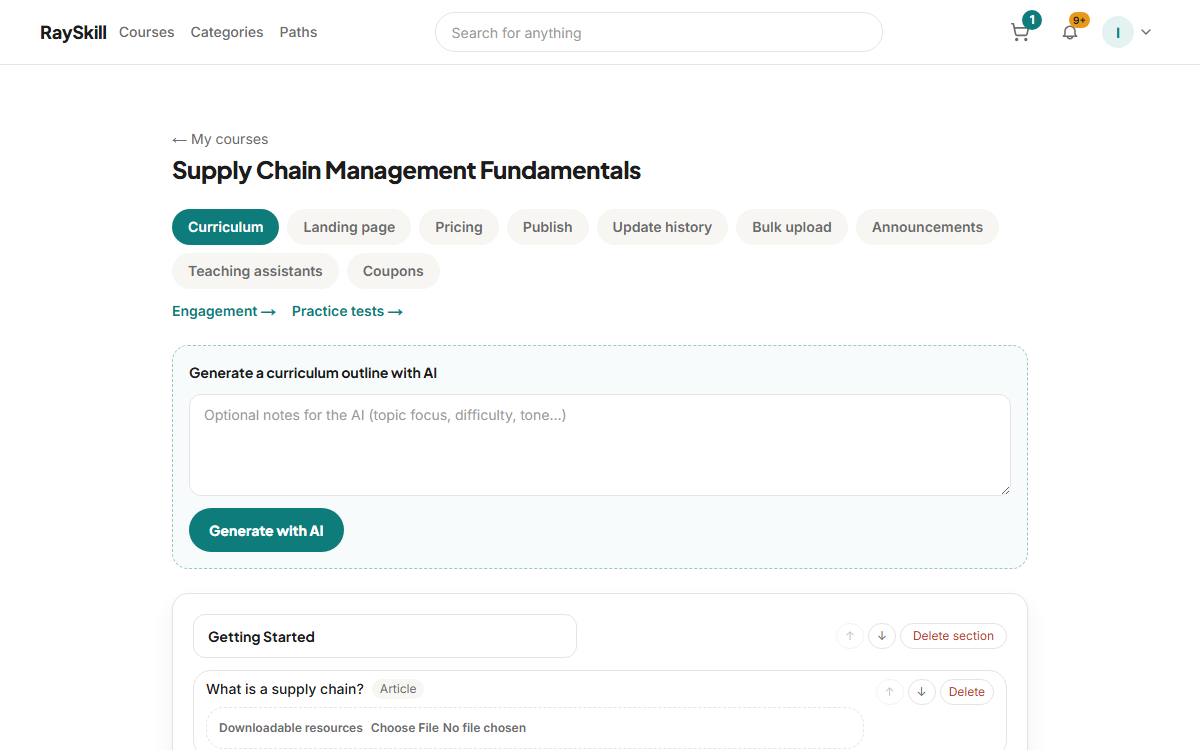1200x750 pixels.
Task: Expand the account menu chevron
Action: pyautogui.click(x=1146, y=32)
